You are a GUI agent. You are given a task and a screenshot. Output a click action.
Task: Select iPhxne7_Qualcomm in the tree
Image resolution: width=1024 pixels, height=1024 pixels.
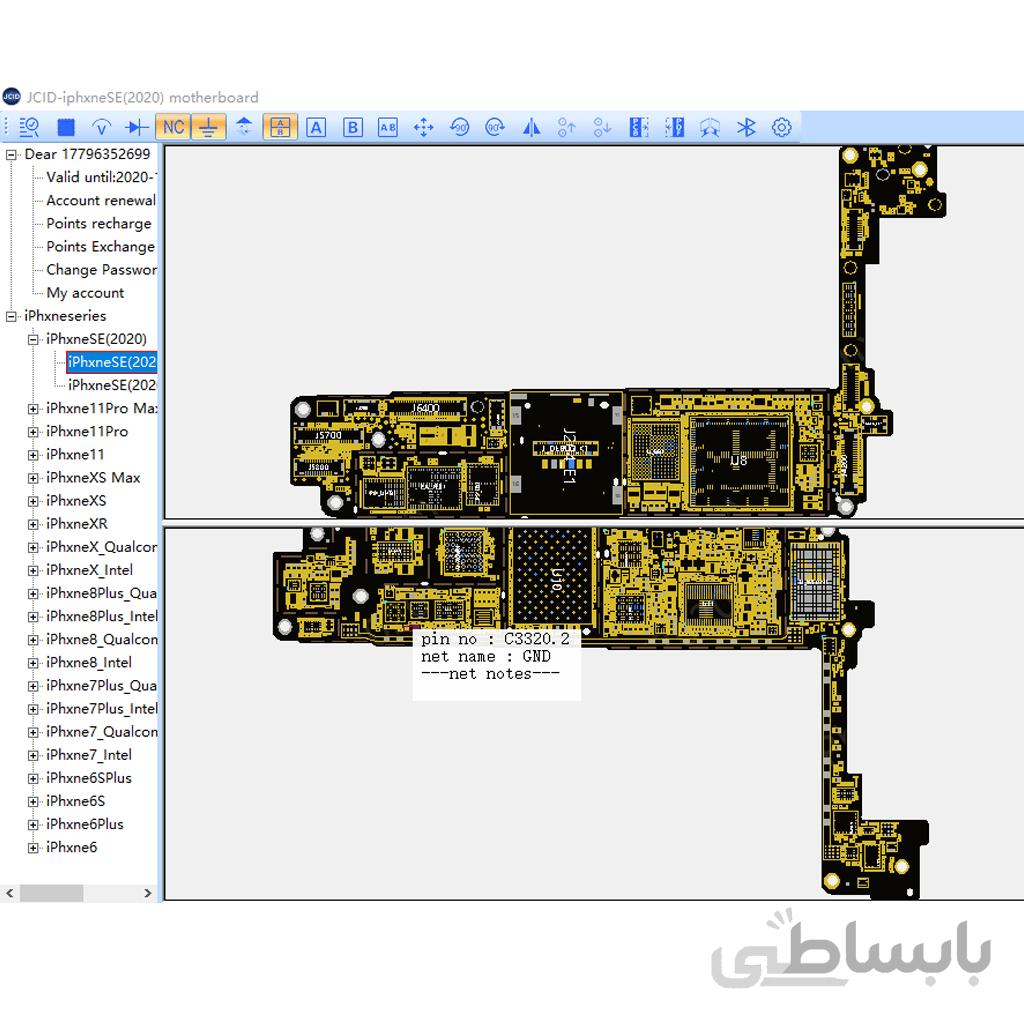(102, 732)
